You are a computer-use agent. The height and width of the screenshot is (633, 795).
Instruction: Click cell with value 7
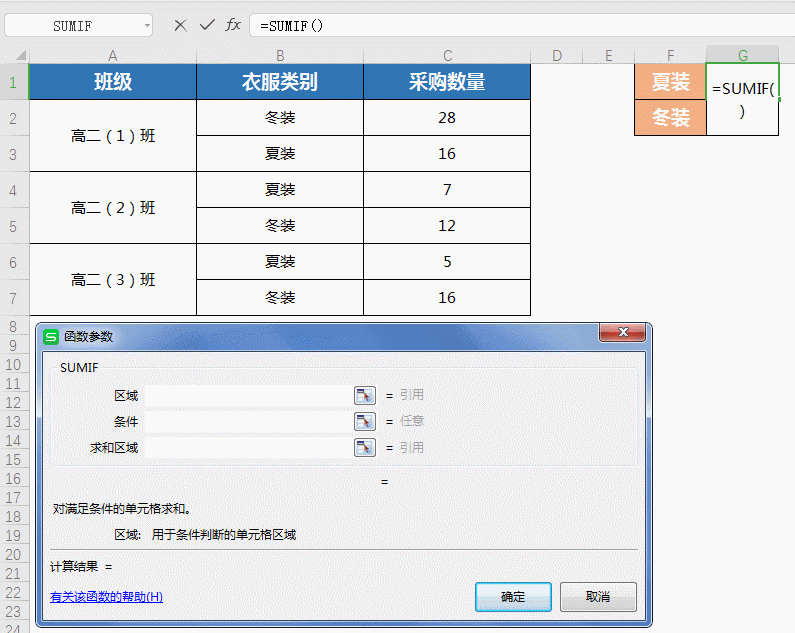[447, 190]
